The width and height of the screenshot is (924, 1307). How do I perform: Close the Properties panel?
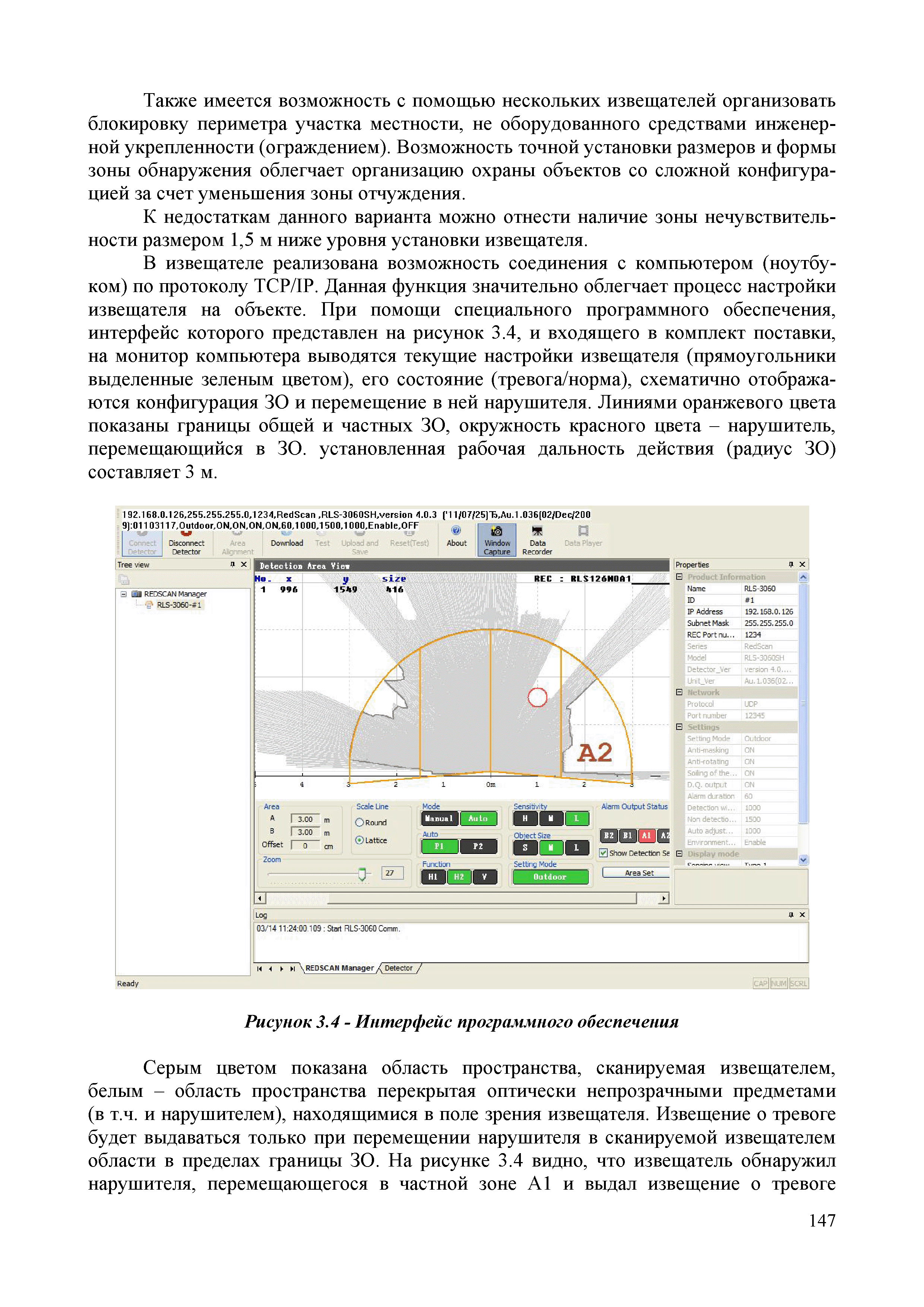[802, 564]
